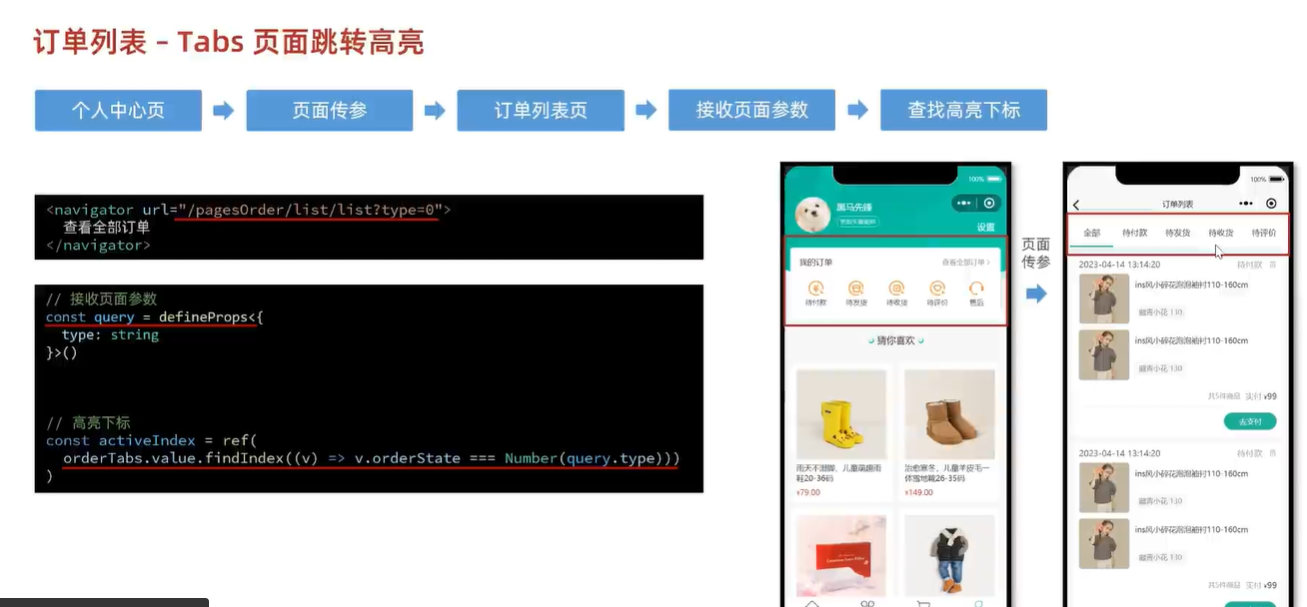Click the // 接收页面参数 comment
The height and width of the screenshot is (607, 1307).
pyautogui.click(x=101, y=299)
